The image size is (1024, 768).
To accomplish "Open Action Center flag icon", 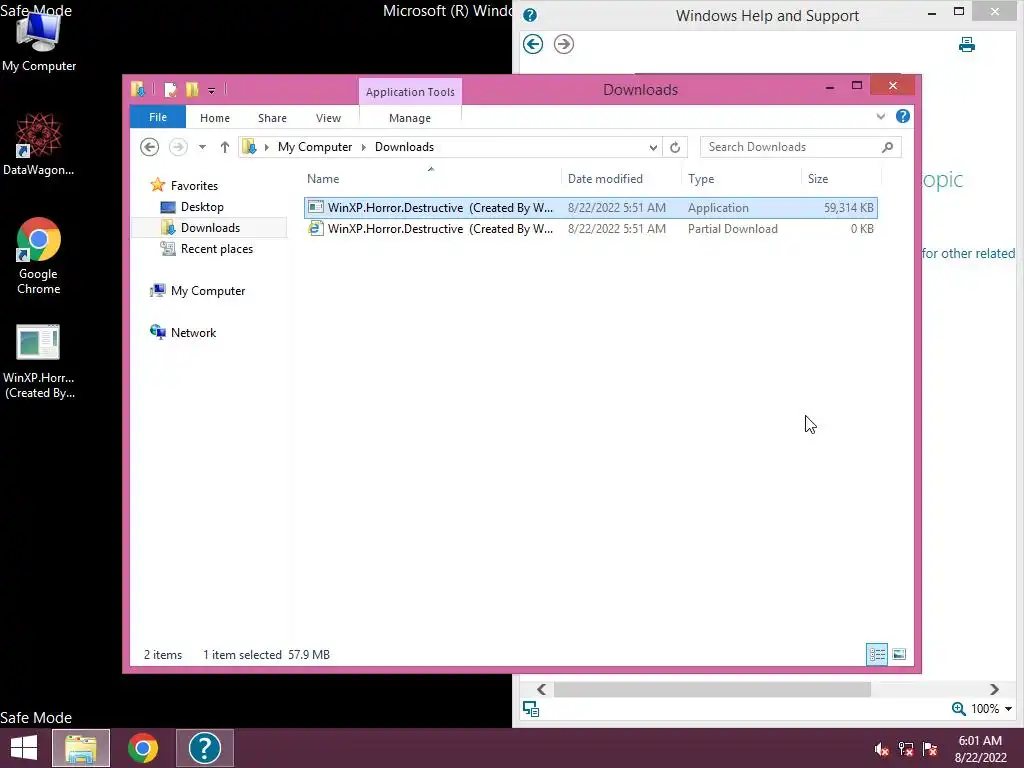I will [930, 750].
